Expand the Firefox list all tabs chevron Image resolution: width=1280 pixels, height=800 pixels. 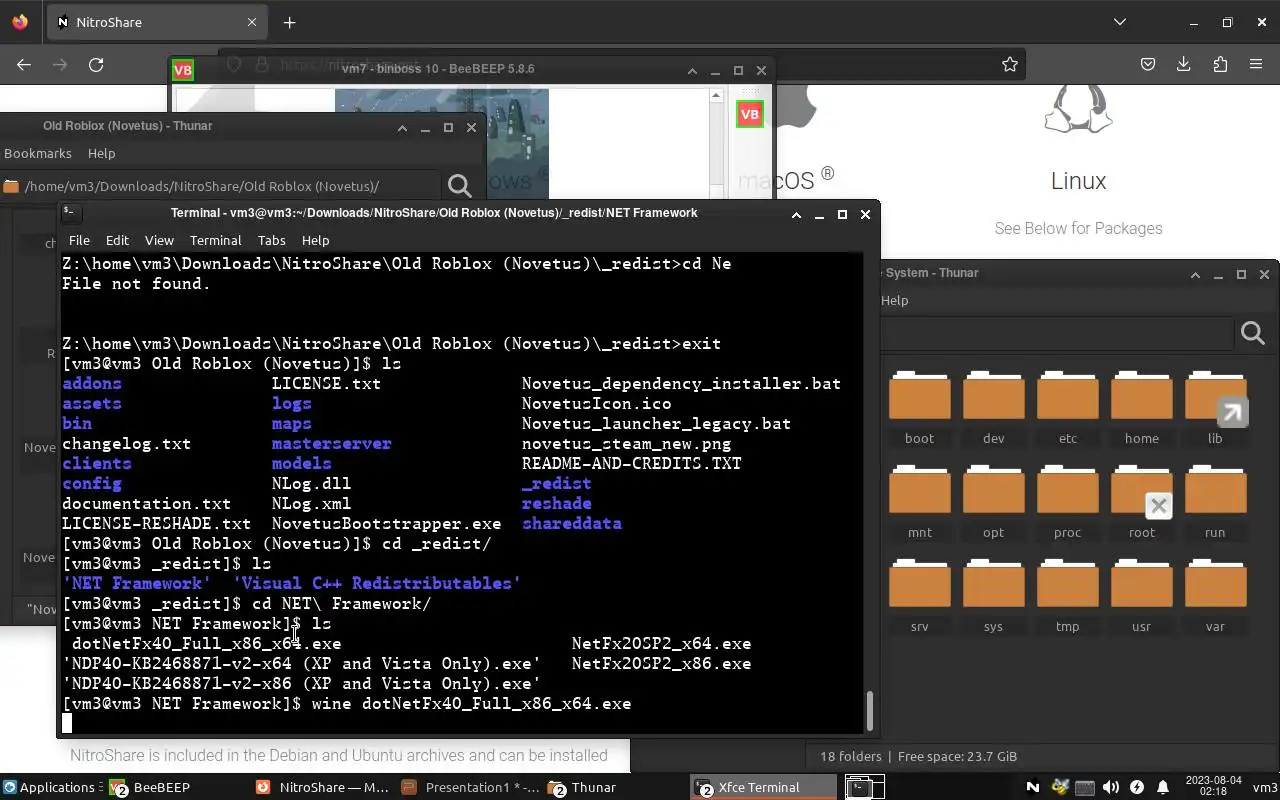(x=1119, y=22)
